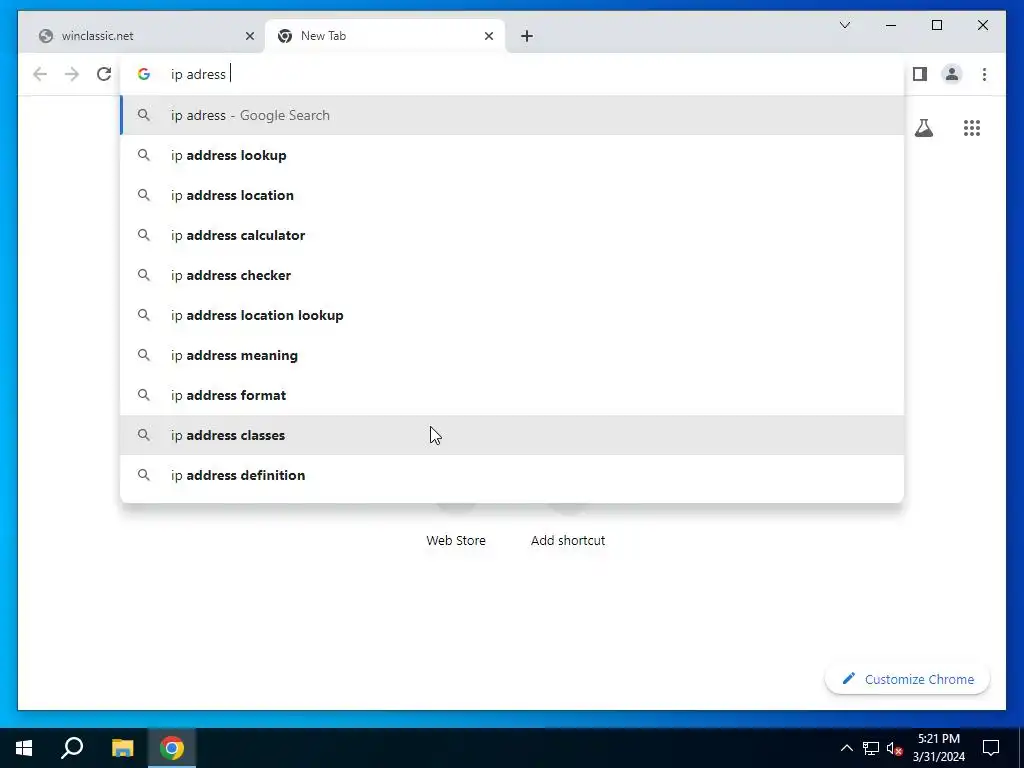Open the Web Store shortcut
Image resolution: width=1024 pixels, height=768 pixels.
click(x=456, y=540)
